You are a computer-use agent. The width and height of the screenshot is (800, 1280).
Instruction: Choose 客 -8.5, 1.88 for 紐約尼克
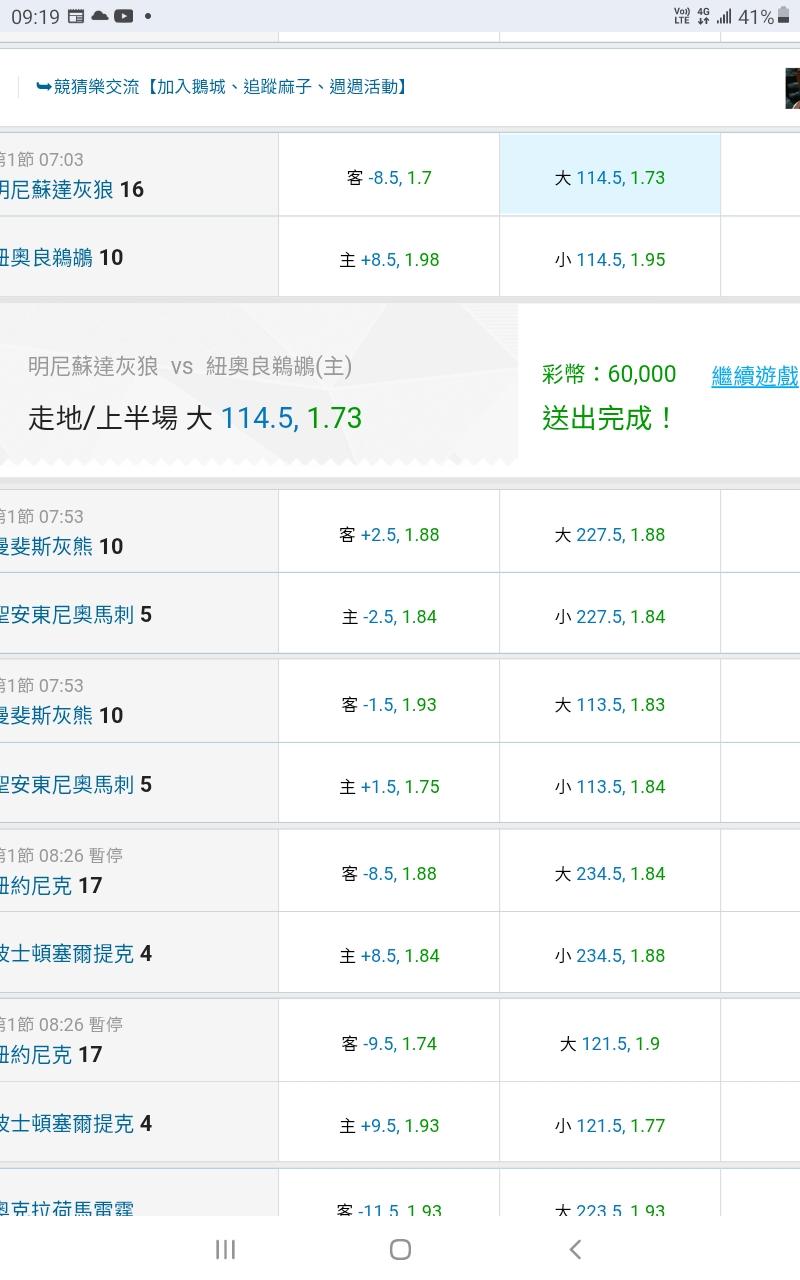pyautogui.click(x=389, y=873)
